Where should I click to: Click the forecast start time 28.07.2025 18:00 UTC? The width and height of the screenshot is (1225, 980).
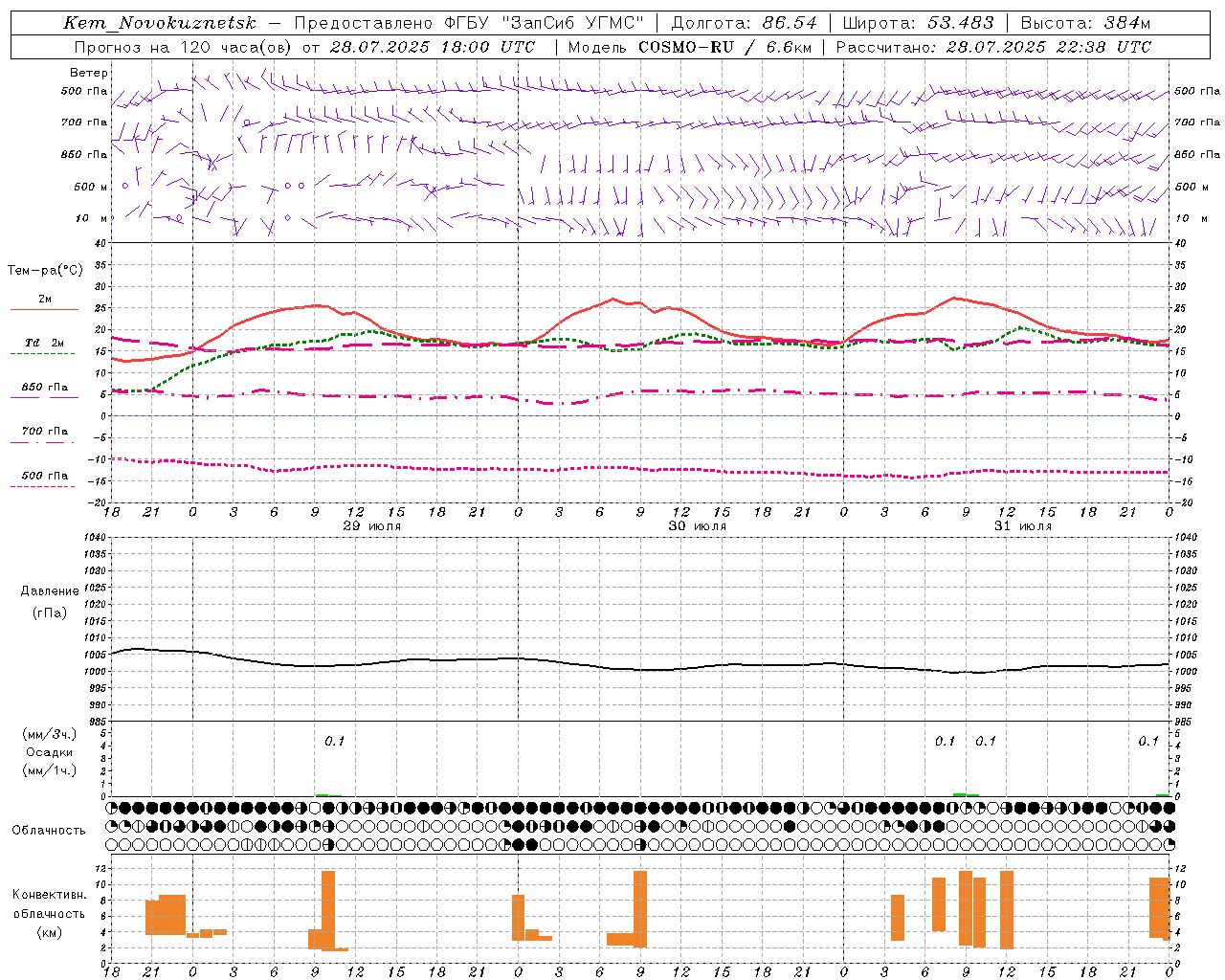tap(433, 47)
